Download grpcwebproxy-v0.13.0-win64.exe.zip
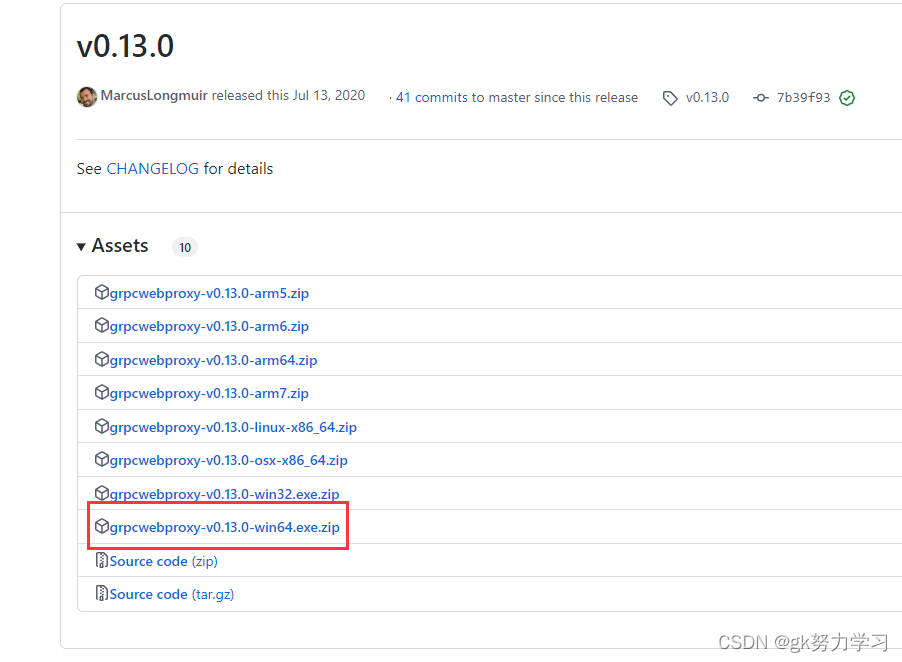Image resolution: width=902 pixels, height=662 pixels. pos(224,527)
